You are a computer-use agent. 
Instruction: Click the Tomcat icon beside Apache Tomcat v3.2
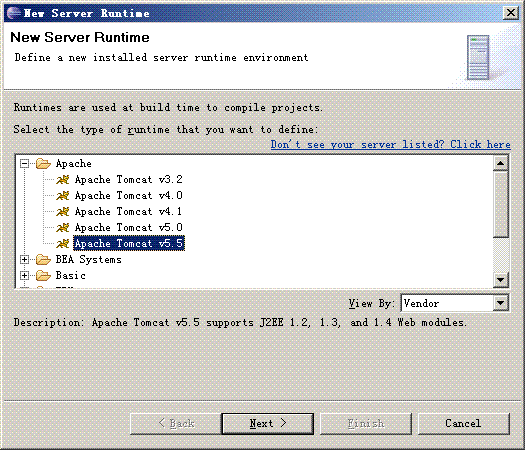[x=63, y=180]
